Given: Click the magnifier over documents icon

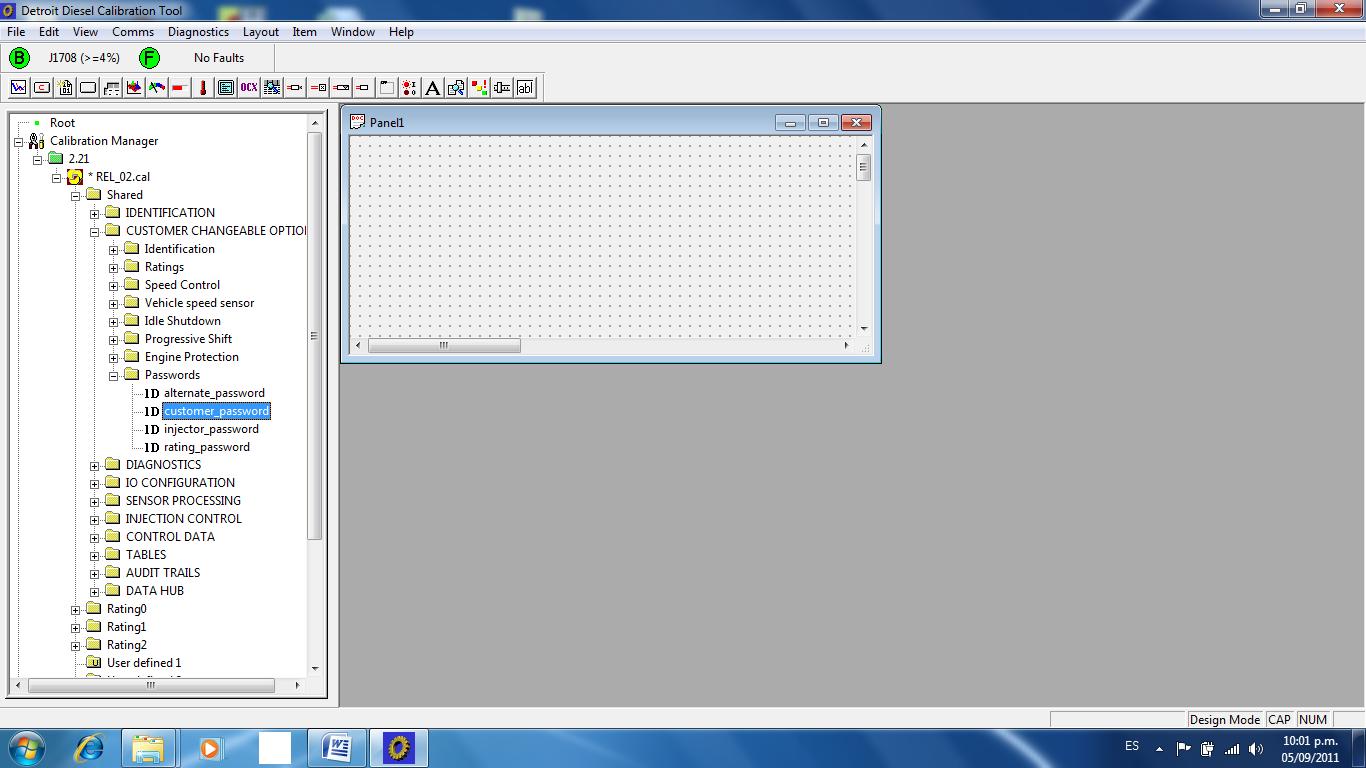Looking at the screenshot, I should (x=456, y=87).
